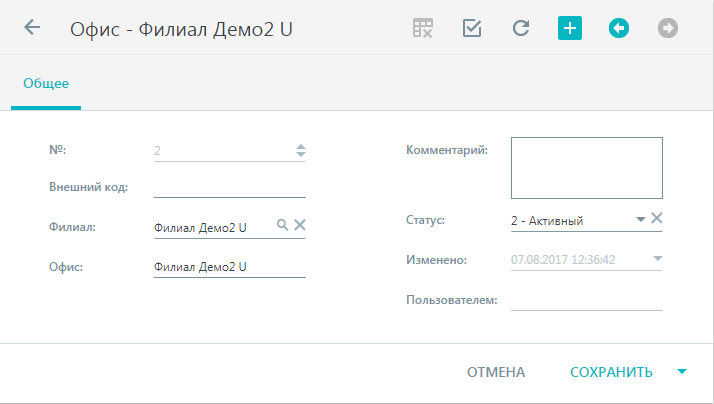714x404 pixels.
Task: Focus the Внешний код input field
Action: click(x=230, y=187)
